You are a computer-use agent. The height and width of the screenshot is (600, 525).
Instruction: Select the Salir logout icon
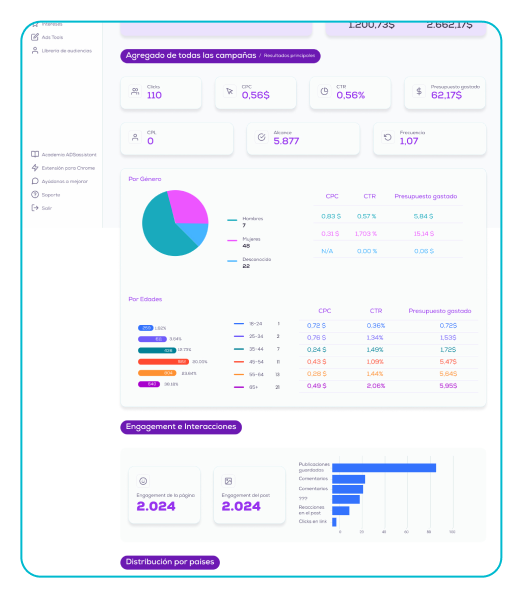coord(35,208)
